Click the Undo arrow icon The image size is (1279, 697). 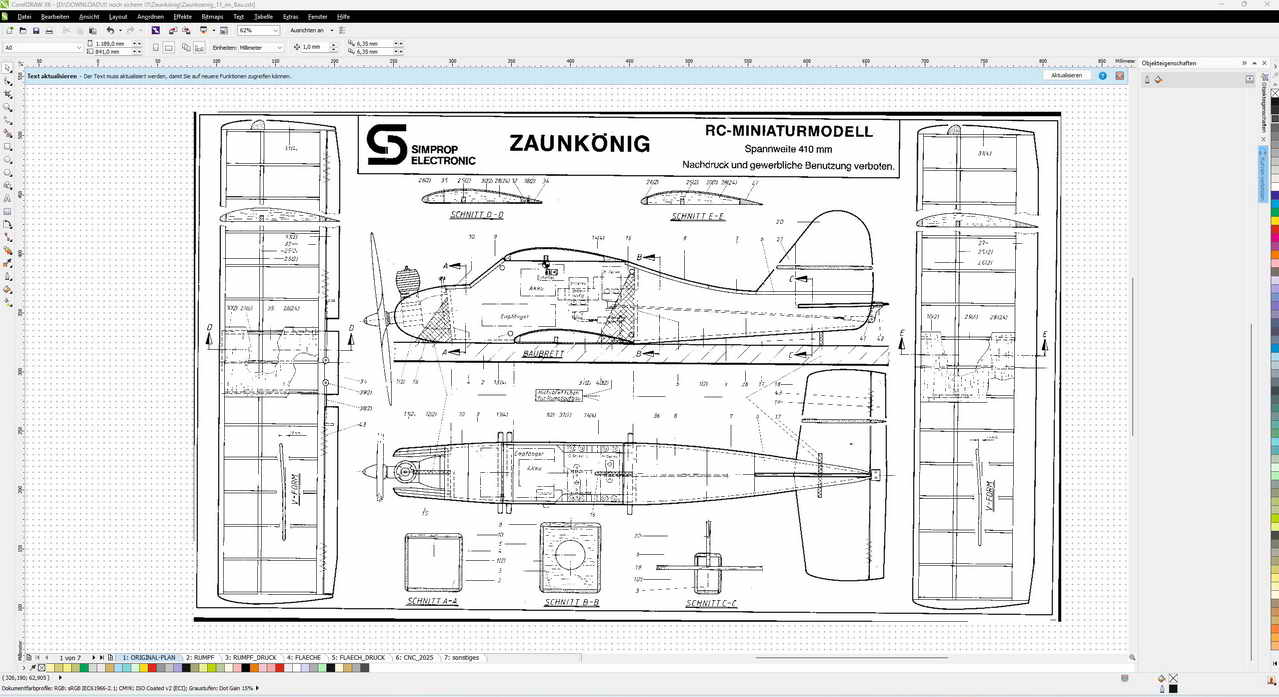110,31
